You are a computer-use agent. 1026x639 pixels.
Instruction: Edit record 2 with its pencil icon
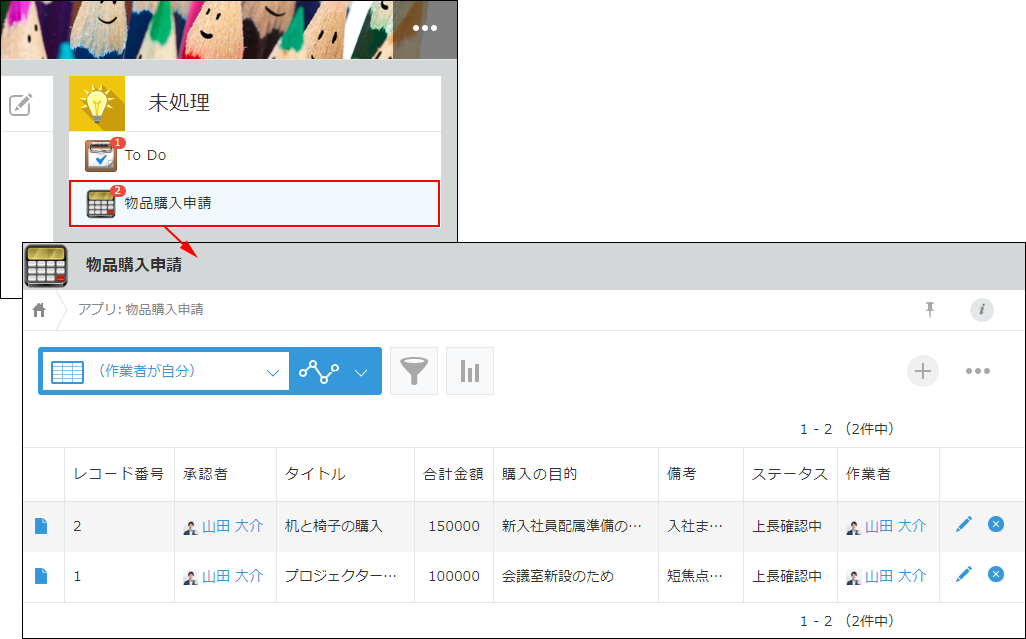coord(965,524)
